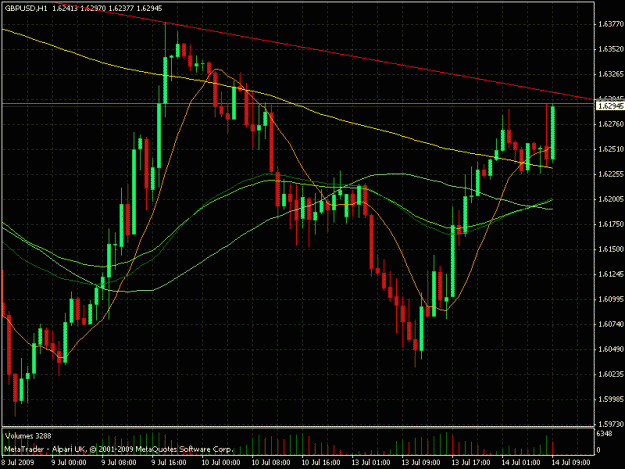Click the 1.61245 price axis label
This screenshot has width=625, height=469.
pyautogui.click(x=611, y=274)
